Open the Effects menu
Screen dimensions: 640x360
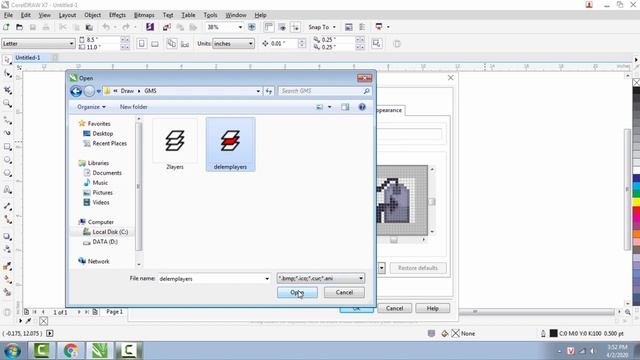pyautogui.click(x=117, y=15)
